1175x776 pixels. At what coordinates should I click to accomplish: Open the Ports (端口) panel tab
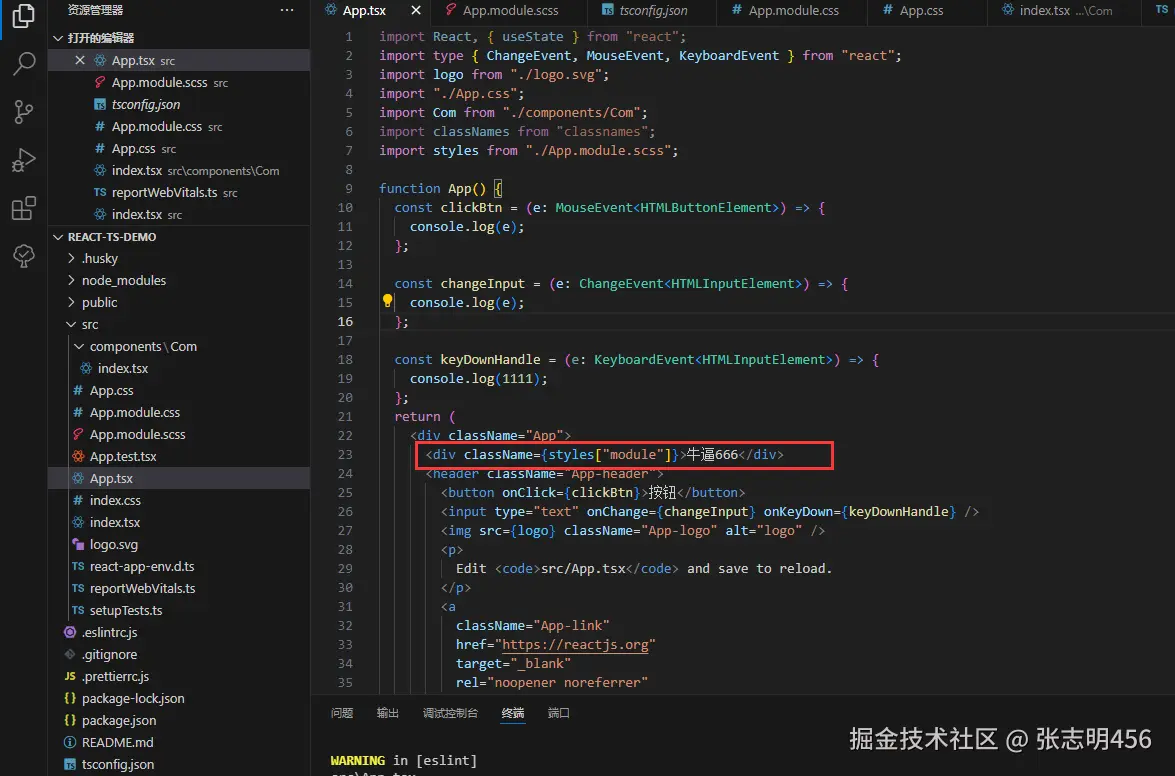point(558,713)
